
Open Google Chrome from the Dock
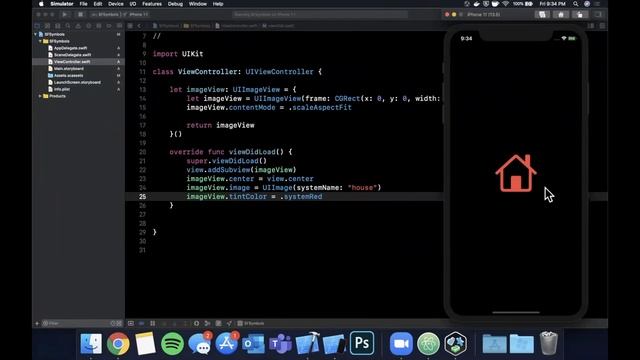(x=118, y=343)
